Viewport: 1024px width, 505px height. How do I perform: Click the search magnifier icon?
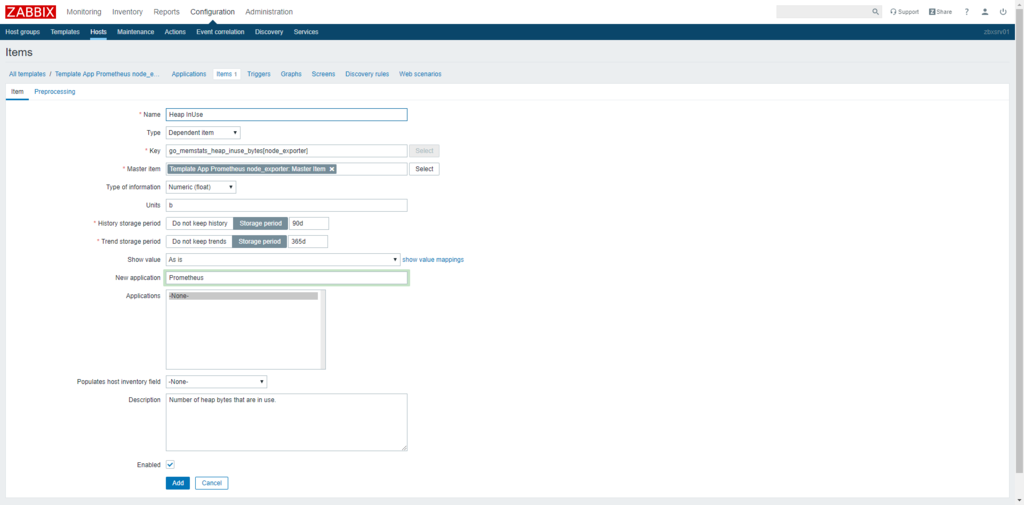pos(876,12)
